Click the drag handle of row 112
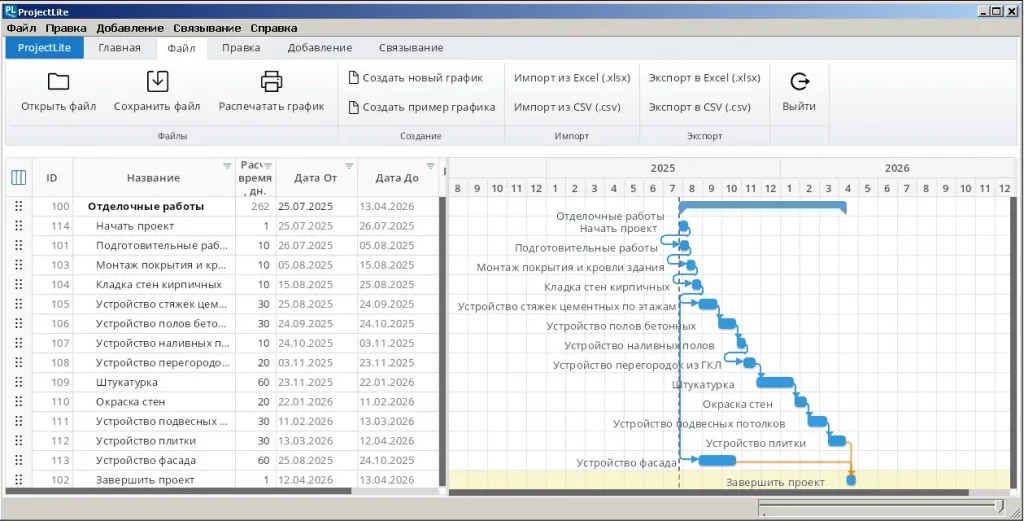 click(18, 441)
